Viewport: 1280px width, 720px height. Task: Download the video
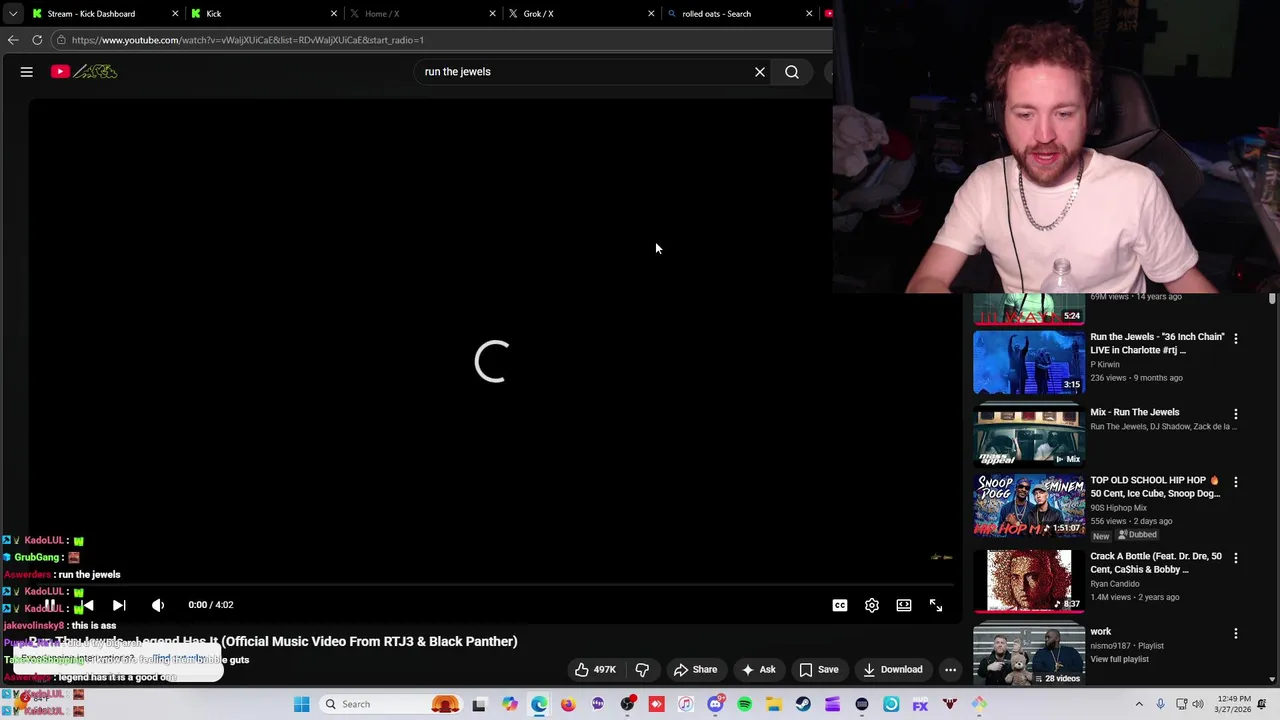892,670
